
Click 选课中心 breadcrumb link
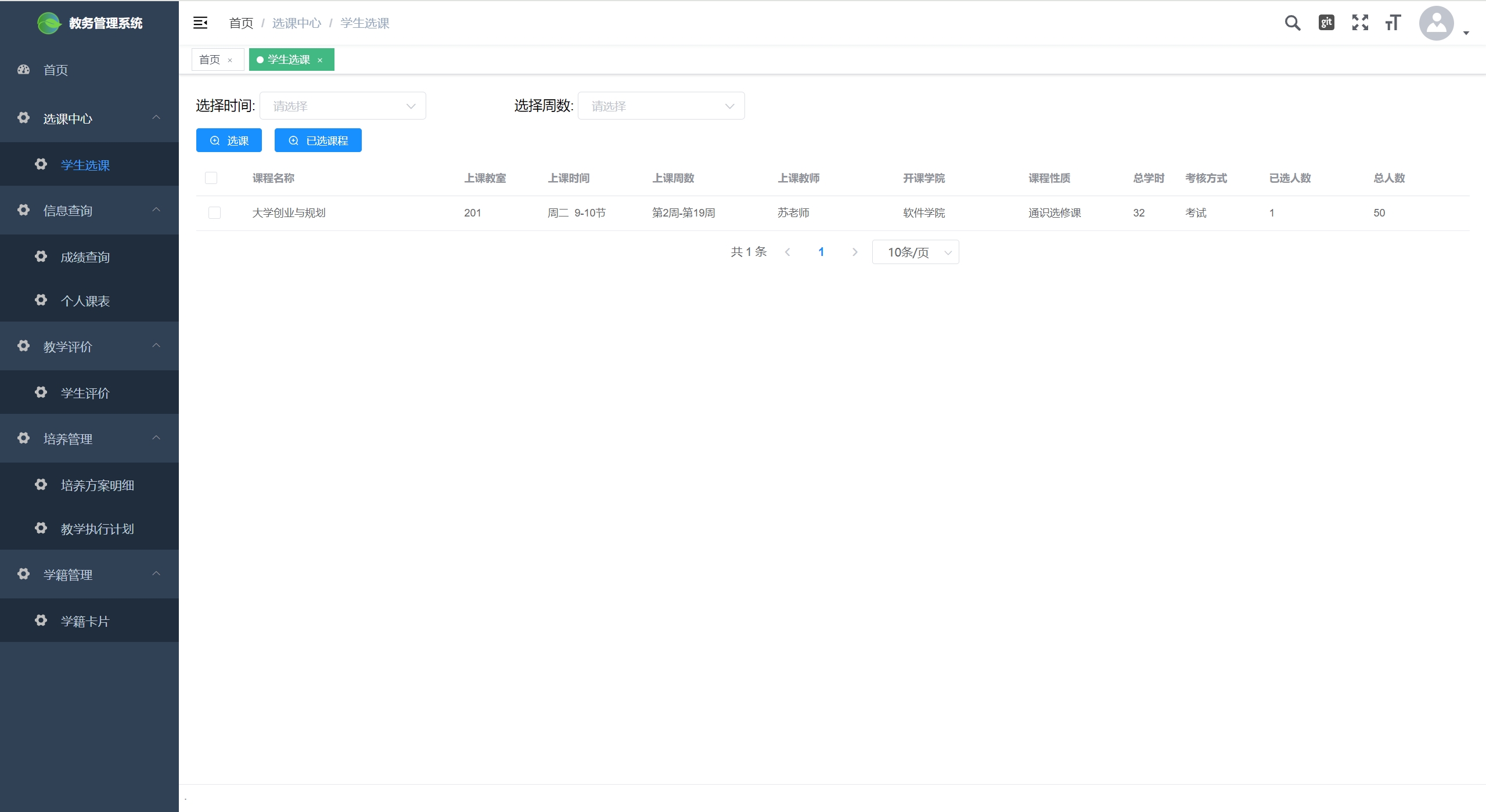pos(296,23)
